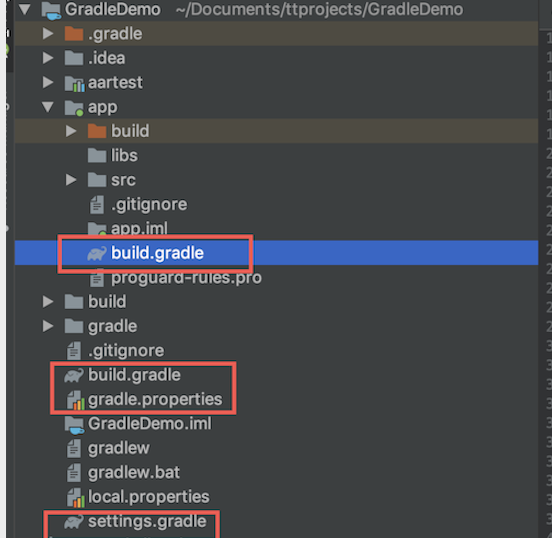552x538 pixels.
Task: Click the GradleDemo.iml file icon
Action: tap(74, 425)
